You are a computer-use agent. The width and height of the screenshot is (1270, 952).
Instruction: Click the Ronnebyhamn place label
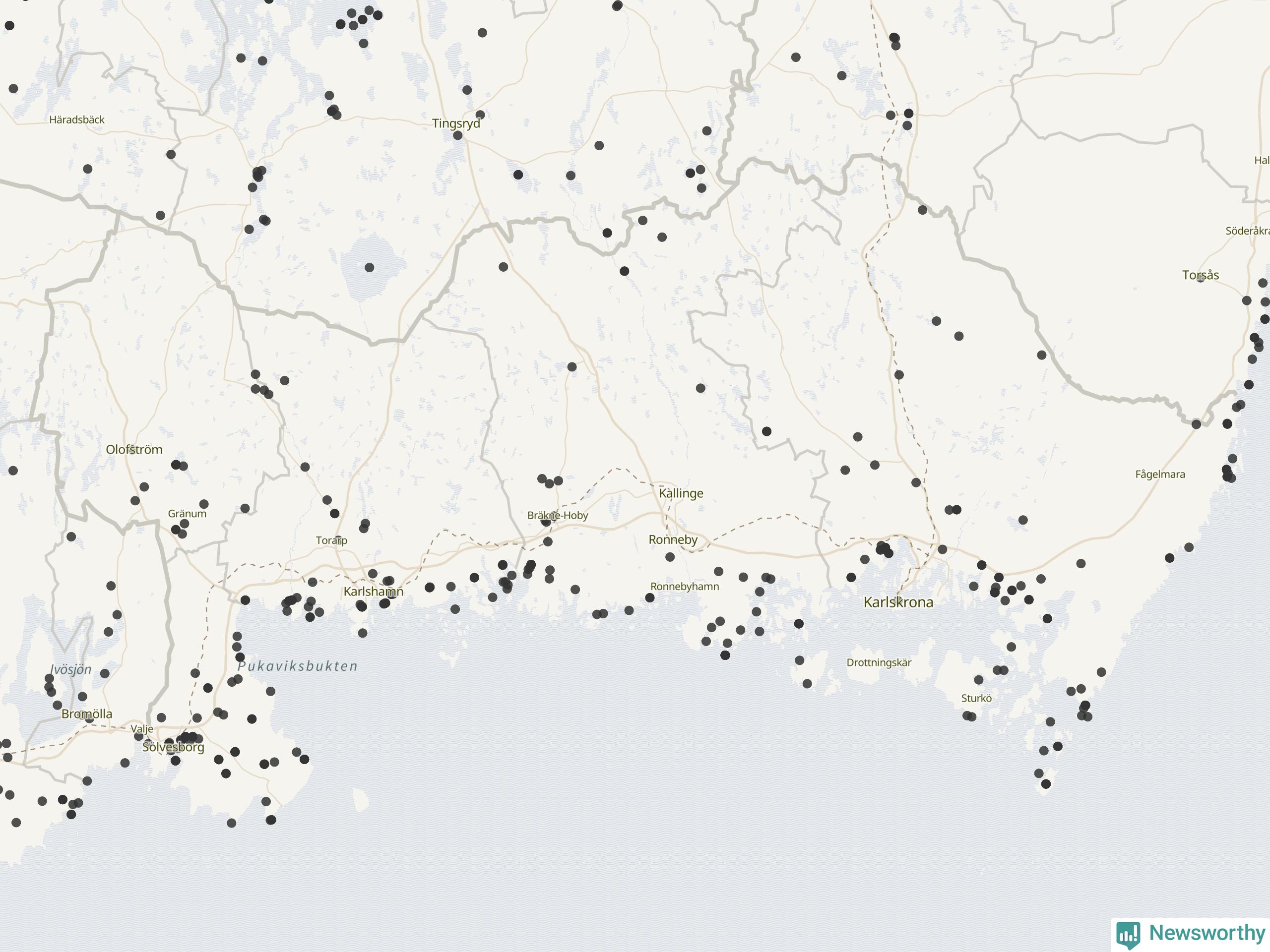pyautogui.click(x=685, y=587)
